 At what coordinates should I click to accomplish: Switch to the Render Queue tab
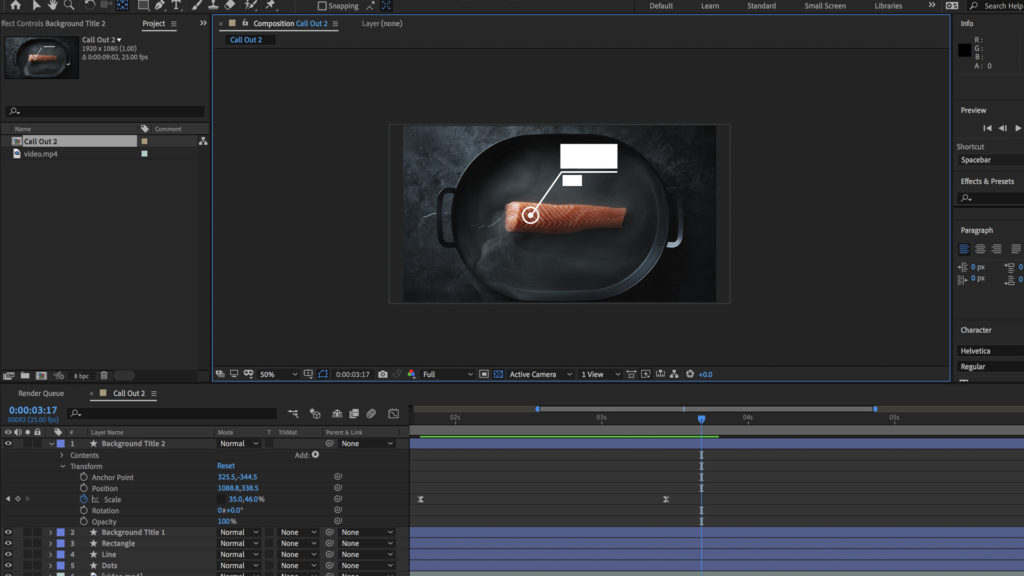click(x=41, y=393)
